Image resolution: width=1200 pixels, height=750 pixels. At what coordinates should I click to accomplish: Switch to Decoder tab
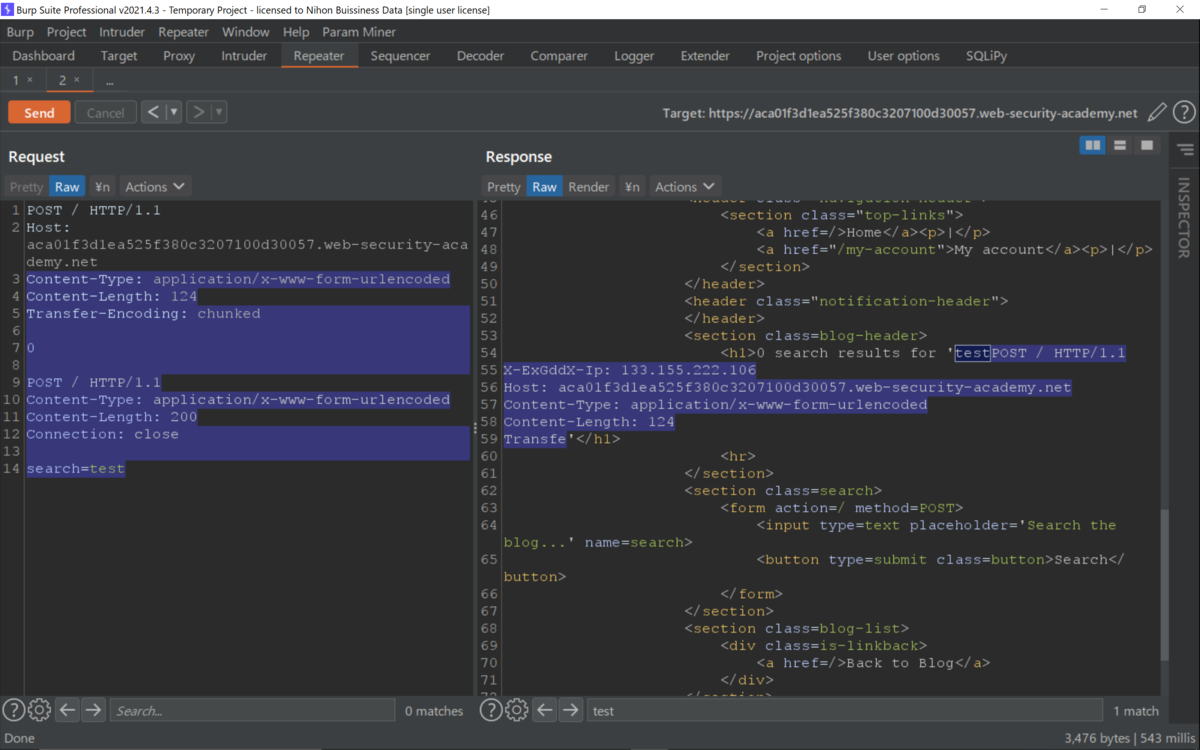coord(480,56)
